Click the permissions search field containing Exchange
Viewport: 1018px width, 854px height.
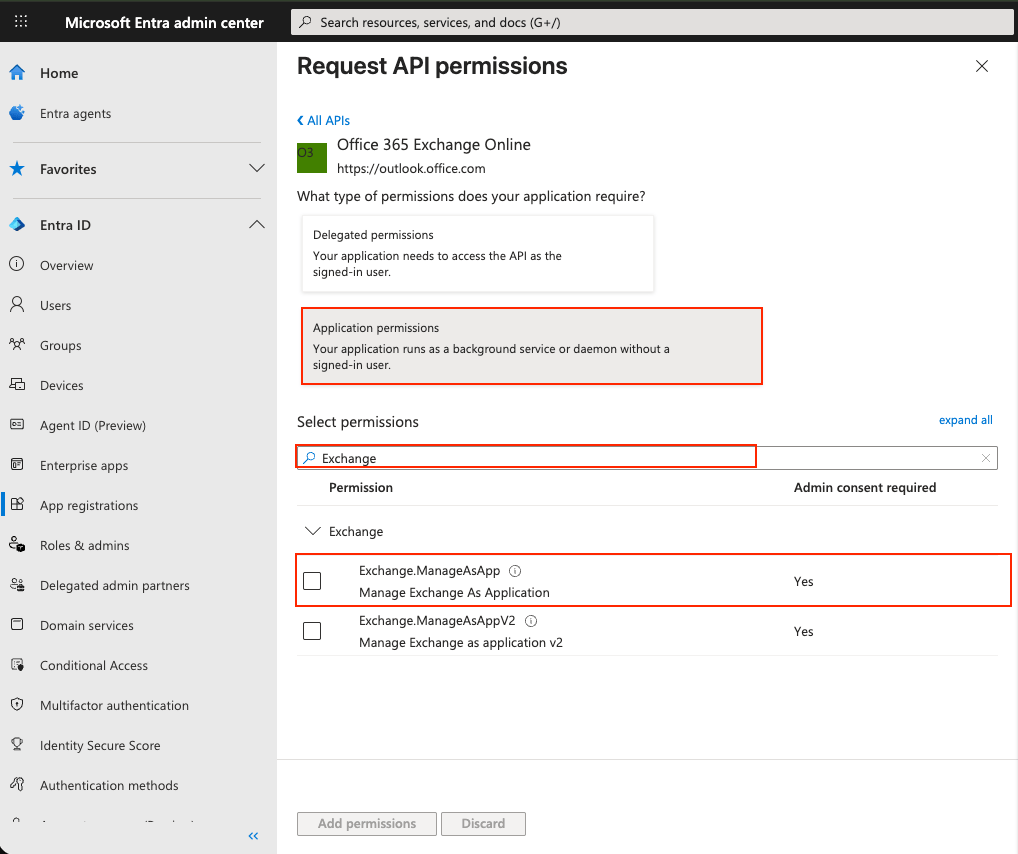tap(647, 458)
